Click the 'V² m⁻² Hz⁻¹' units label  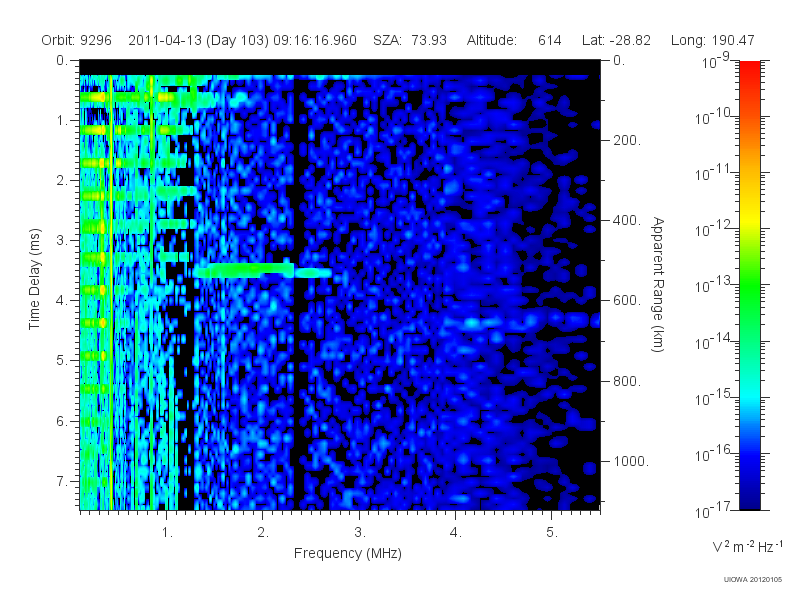tap(747, 546)
